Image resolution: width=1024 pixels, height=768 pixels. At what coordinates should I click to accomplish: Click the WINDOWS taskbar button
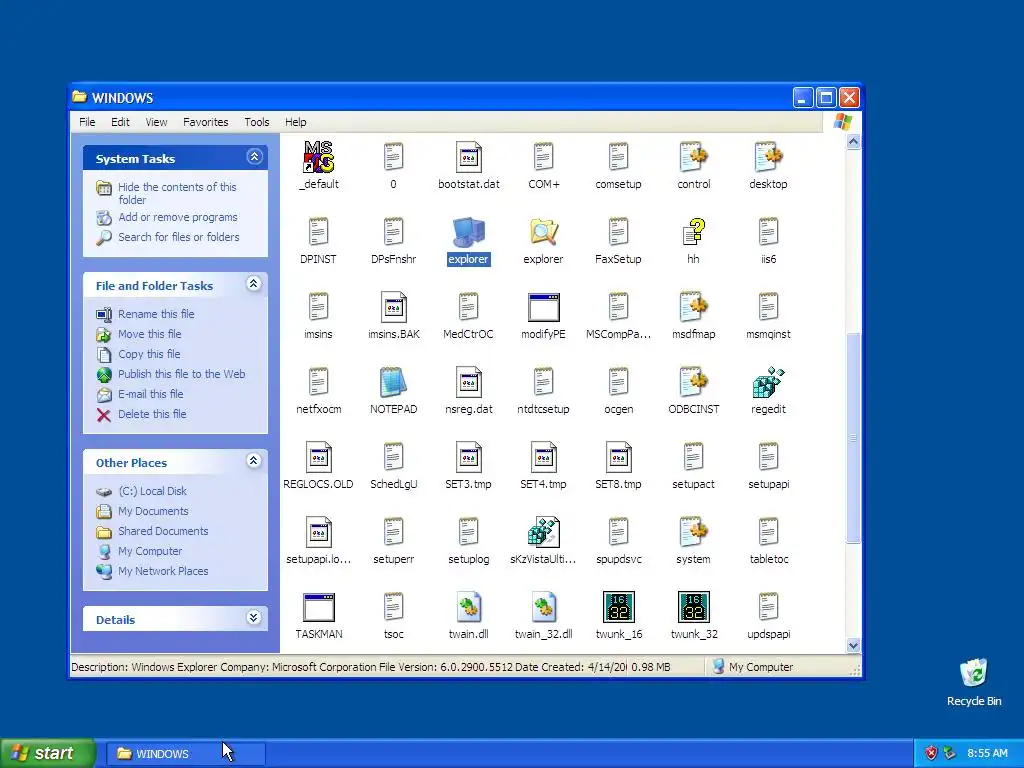tap(185, 754)
